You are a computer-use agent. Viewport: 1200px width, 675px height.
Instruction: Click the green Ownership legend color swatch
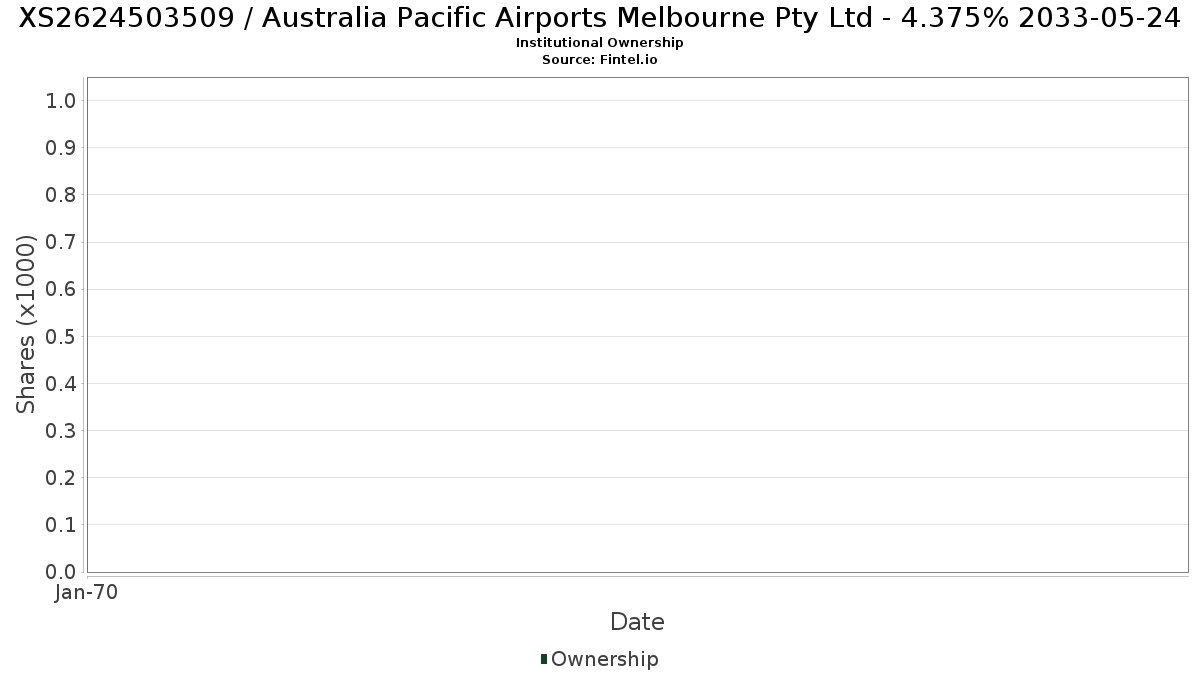(544, 658)
